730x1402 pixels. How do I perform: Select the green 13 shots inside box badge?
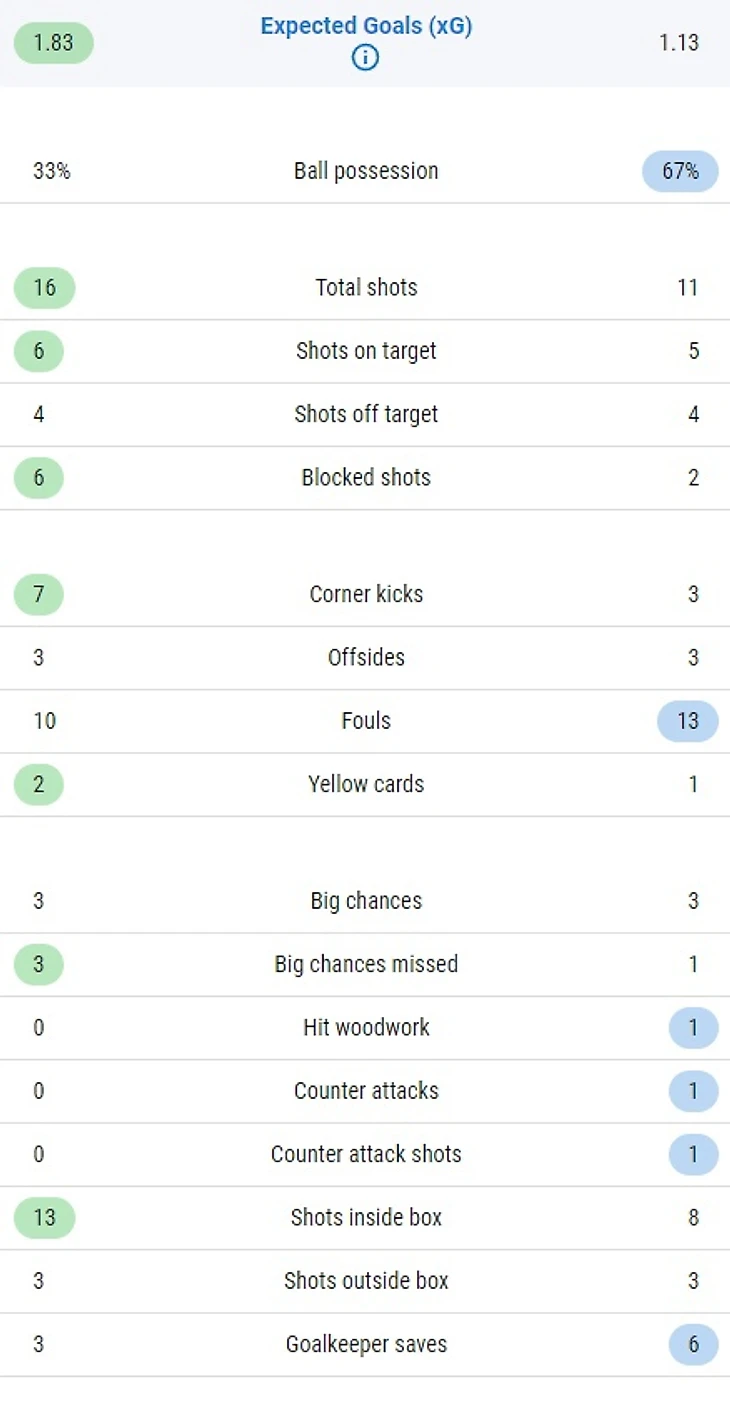tap(44, 1218)
